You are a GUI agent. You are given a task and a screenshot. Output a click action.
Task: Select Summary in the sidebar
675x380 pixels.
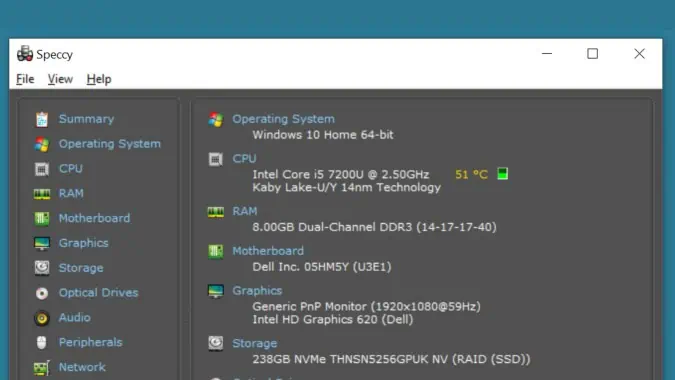[x=86, y=119]
